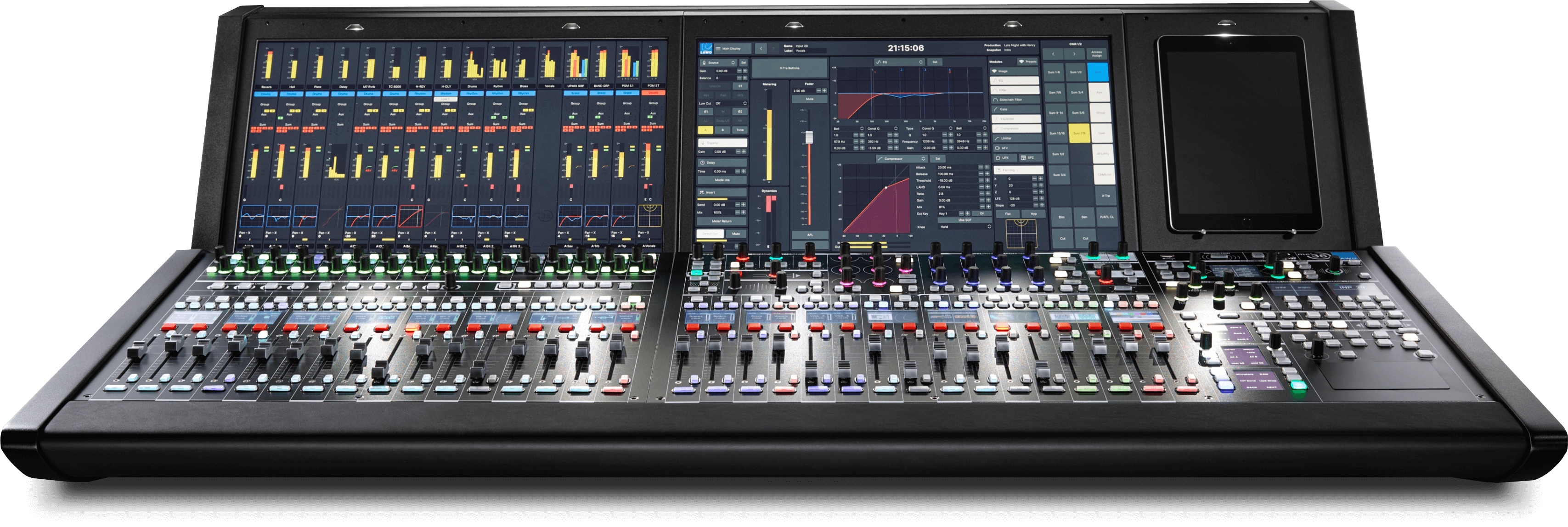1568x527 pixels.
Task: Open the Compressor module selector dropdown
Action: 902,159
